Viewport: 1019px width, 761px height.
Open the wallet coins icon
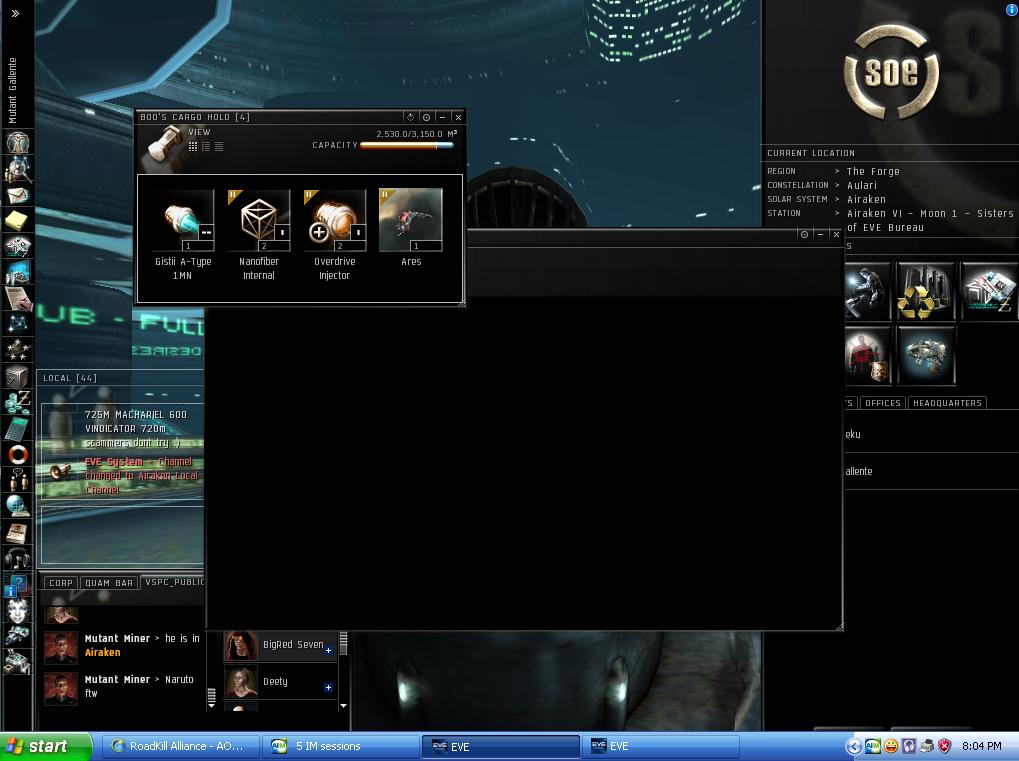coord(18,402)
